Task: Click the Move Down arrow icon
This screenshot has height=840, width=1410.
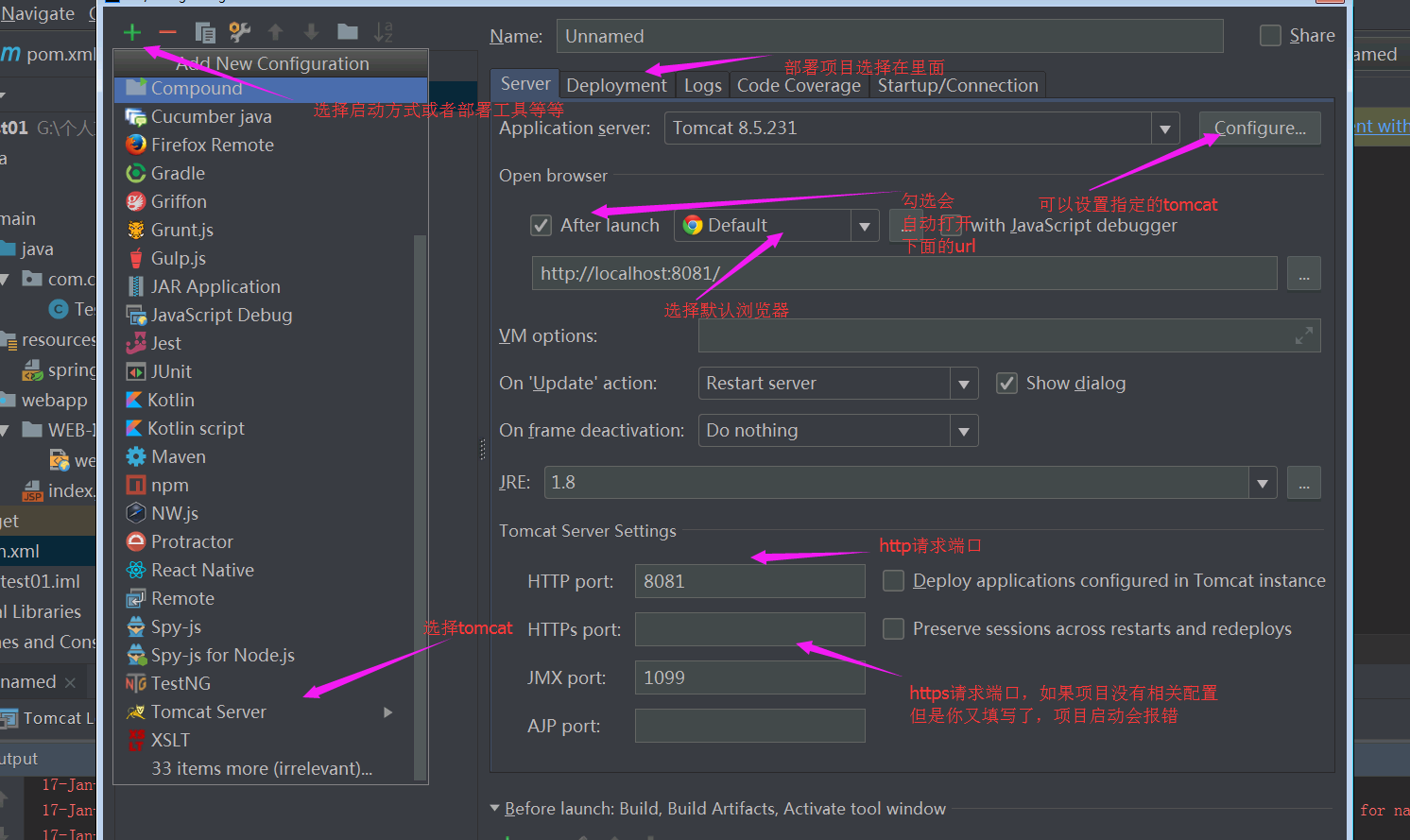Action: (x=311, y=32)
